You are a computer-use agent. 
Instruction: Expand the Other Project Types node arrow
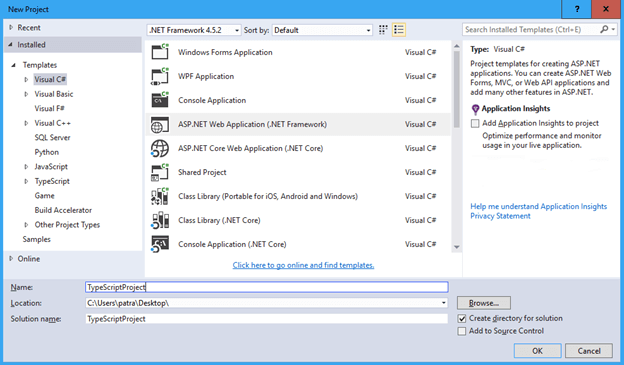click(26, 225)
